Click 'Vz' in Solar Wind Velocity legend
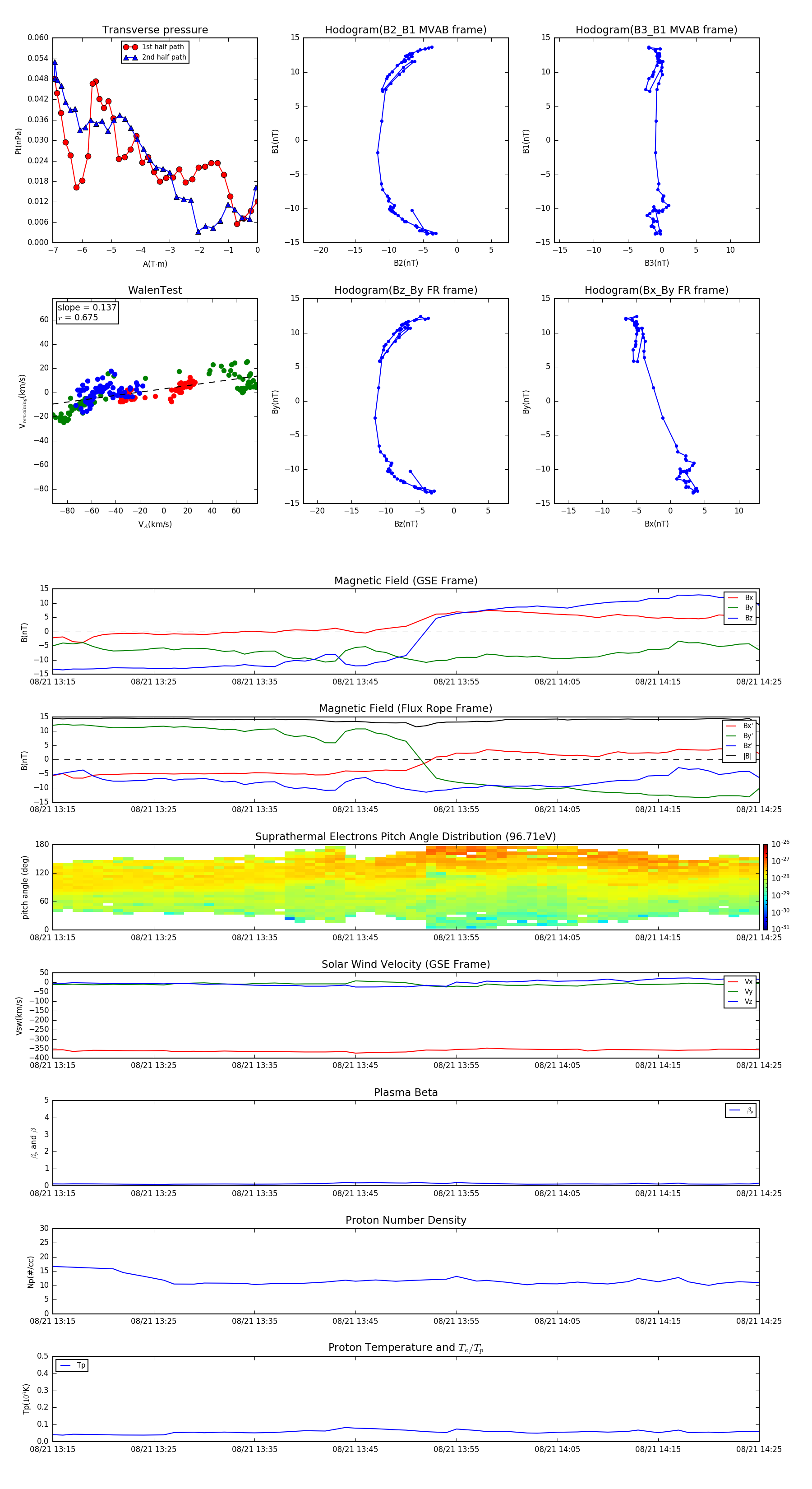Screen dimensions: 812x1489 pyautogui.click(x=748, y=1002)
